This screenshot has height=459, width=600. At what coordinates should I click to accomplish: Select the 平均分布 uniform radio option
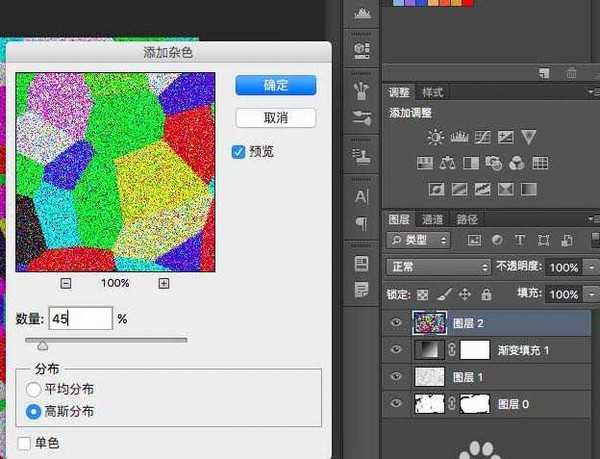[33, 389]
